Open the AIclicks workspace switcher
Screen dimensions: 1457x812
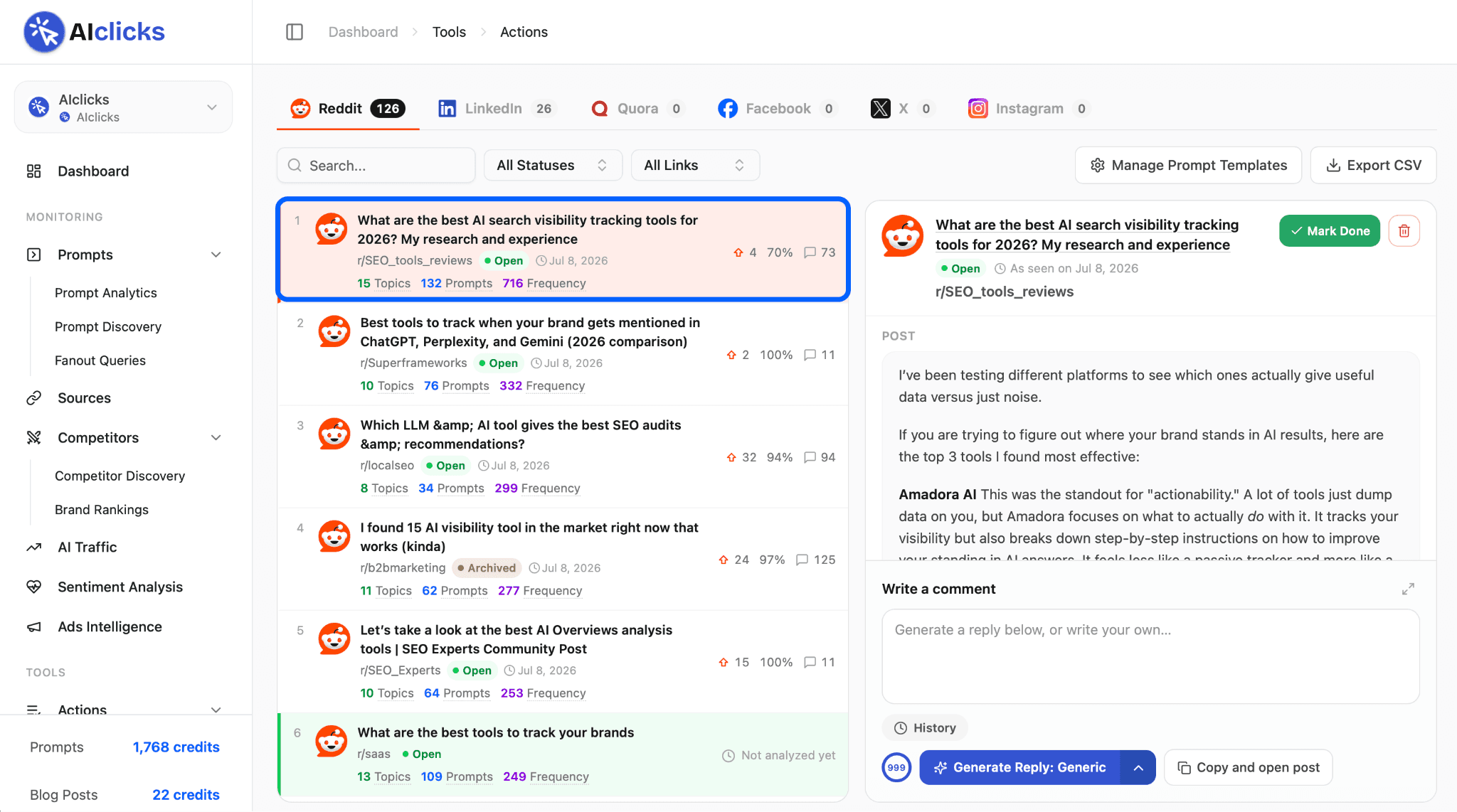pos(123,107)
